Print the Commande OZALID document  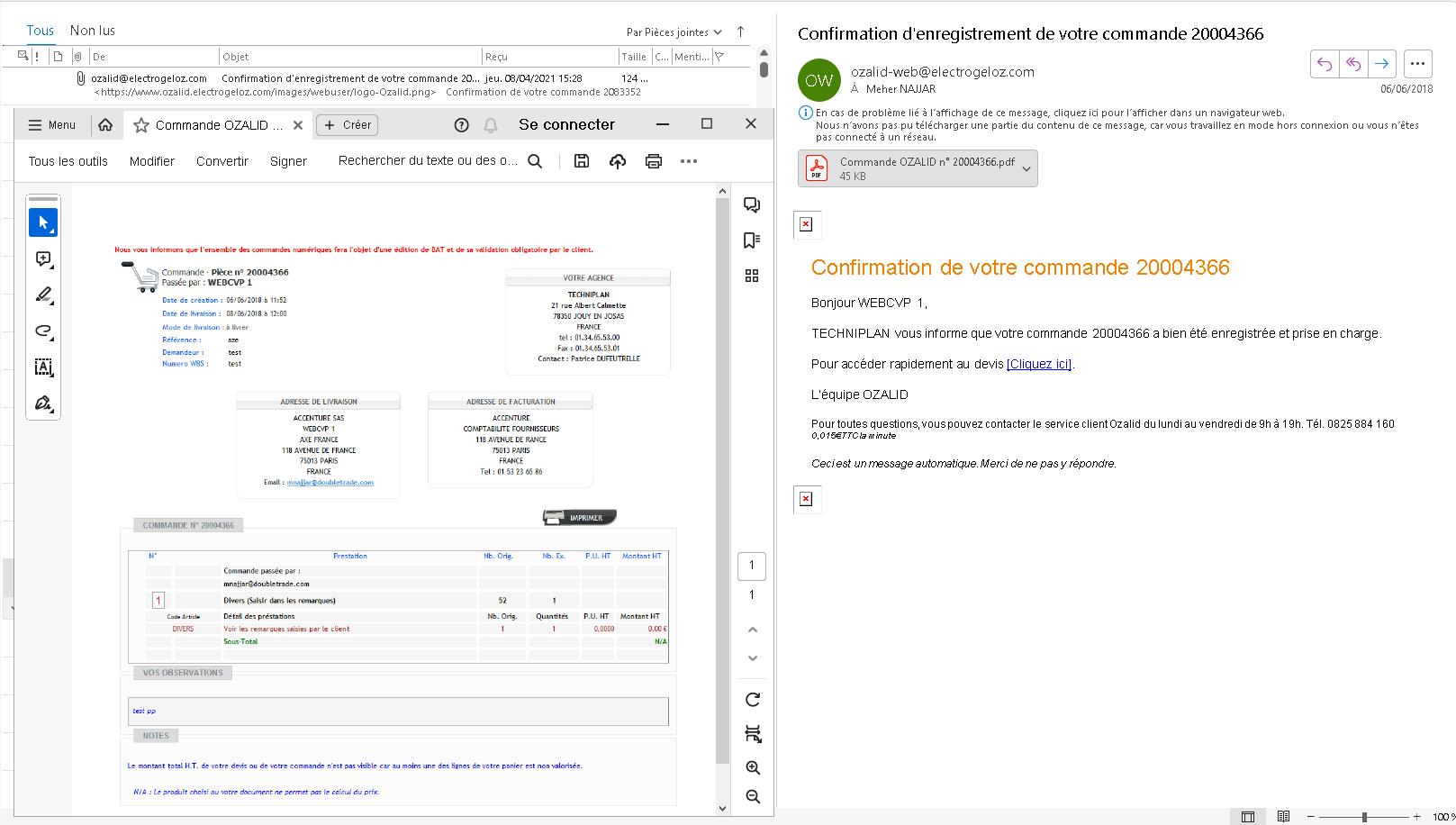coord(653,160)
